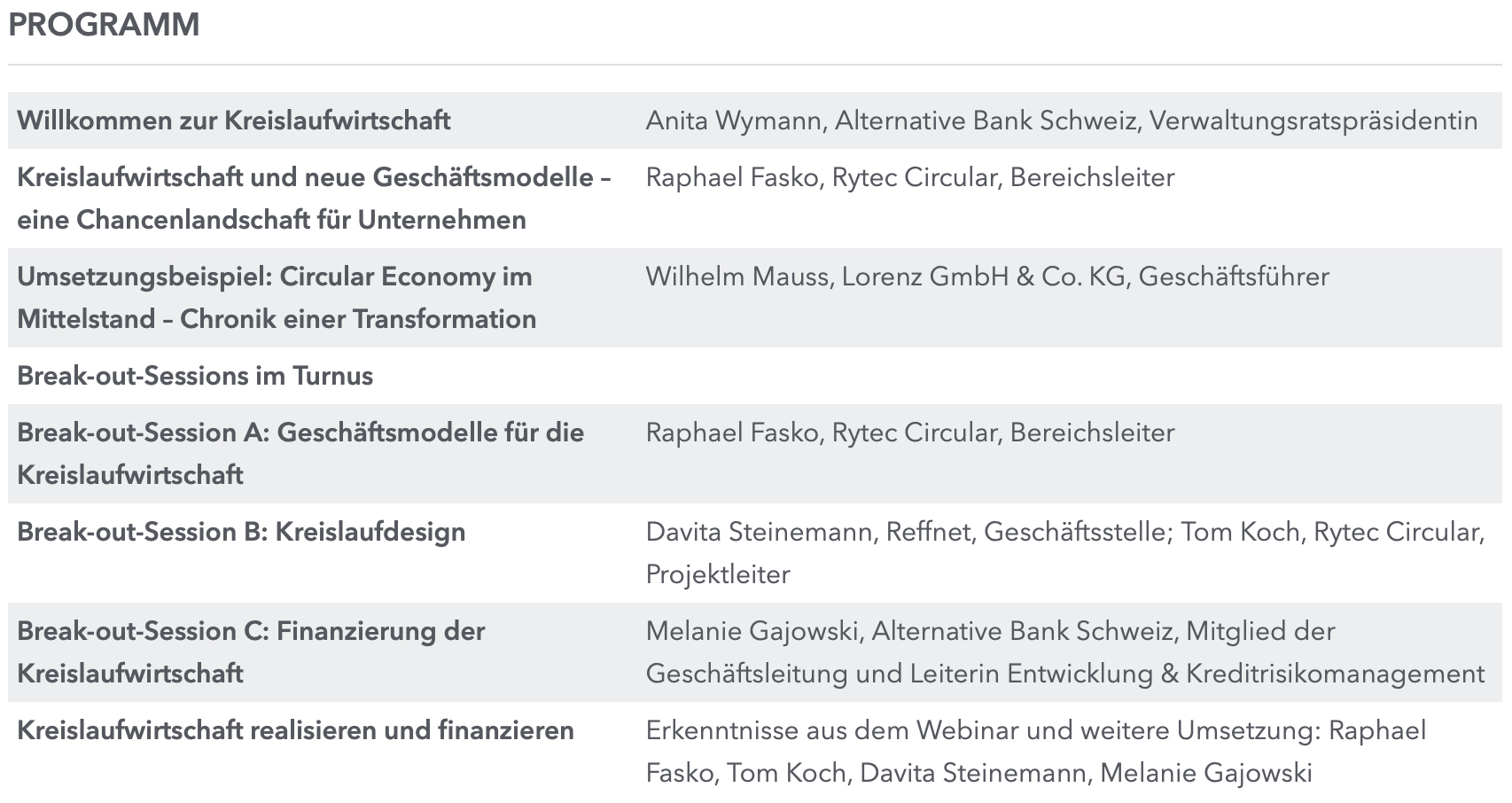Click Melanie Gajowski in Session C row
1512x803 pixels.
753,631
